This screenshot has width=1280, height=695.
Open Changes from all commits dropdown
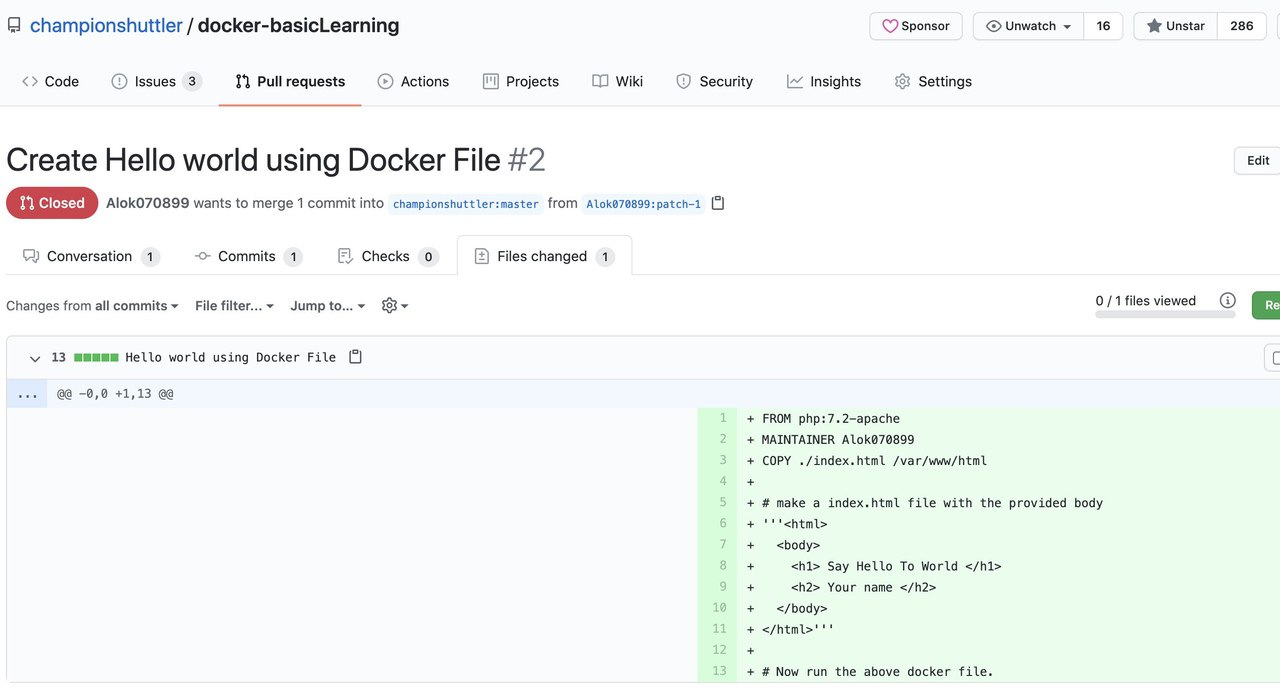(x=92, y=305)
